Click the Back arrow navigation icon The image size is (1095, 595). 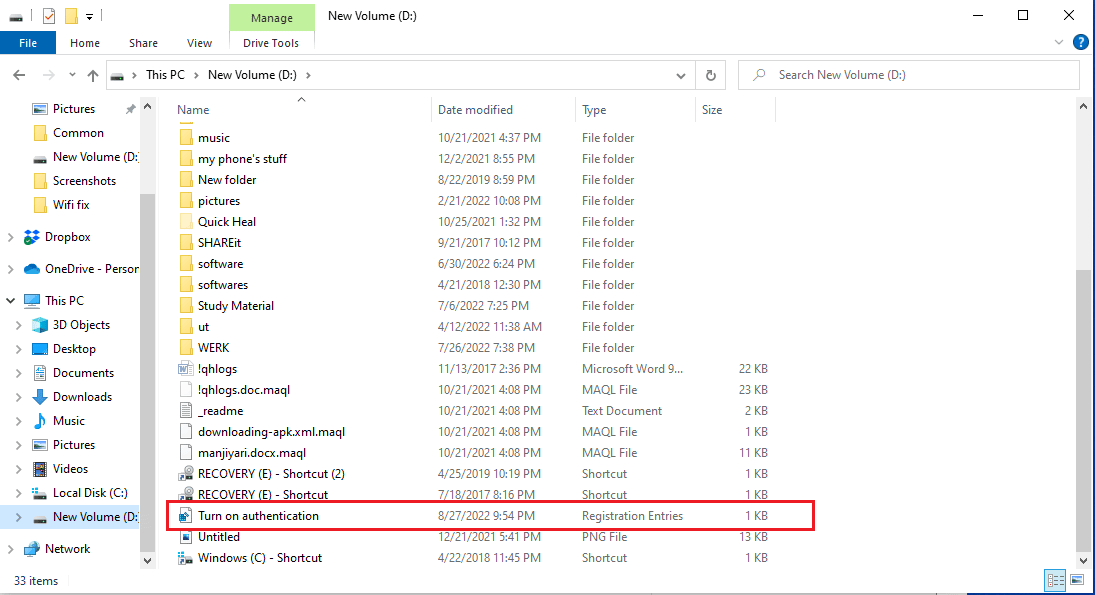[x=19, y=75]
